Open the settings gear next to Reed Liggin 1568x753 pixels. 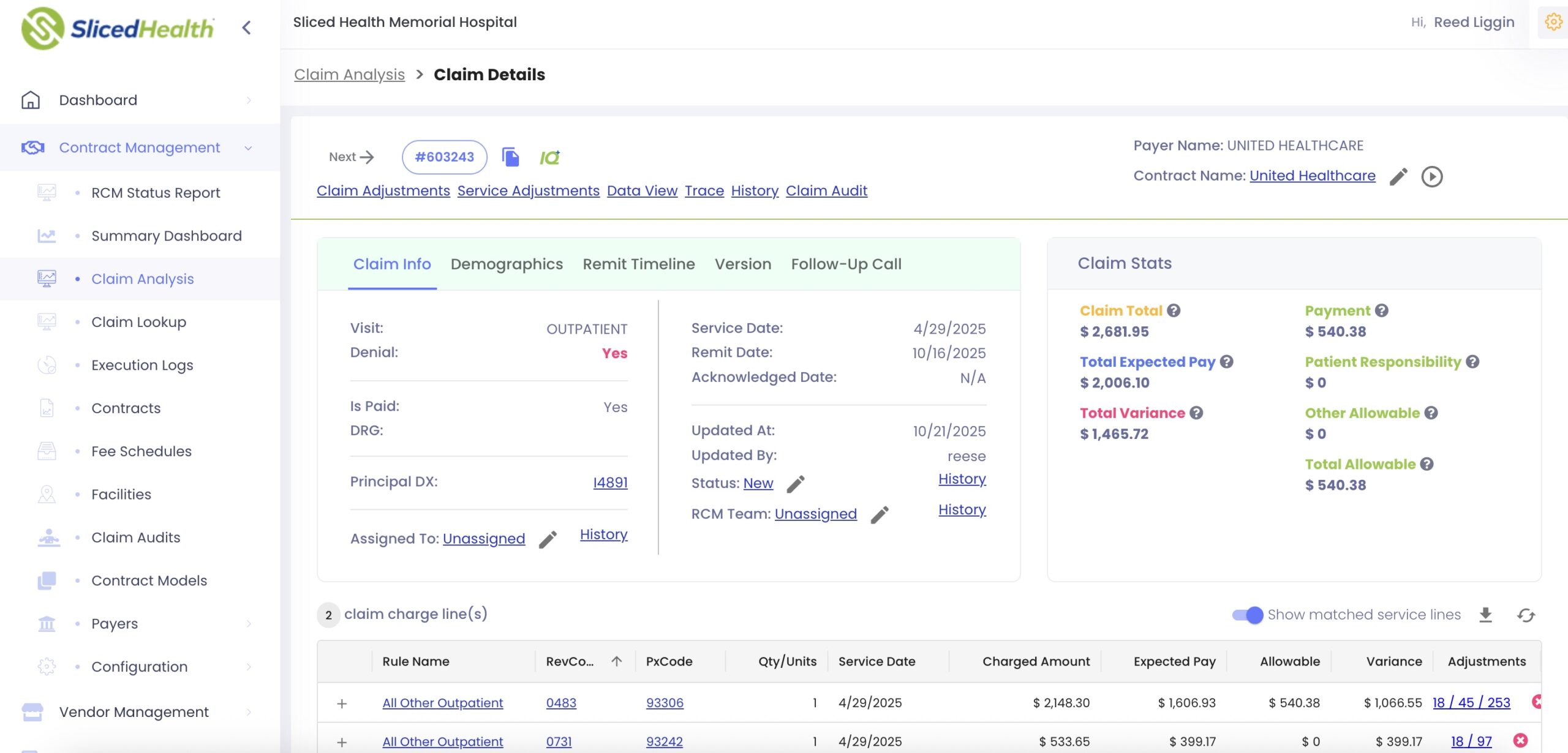pyautogui.click(x=1553, y=22)
